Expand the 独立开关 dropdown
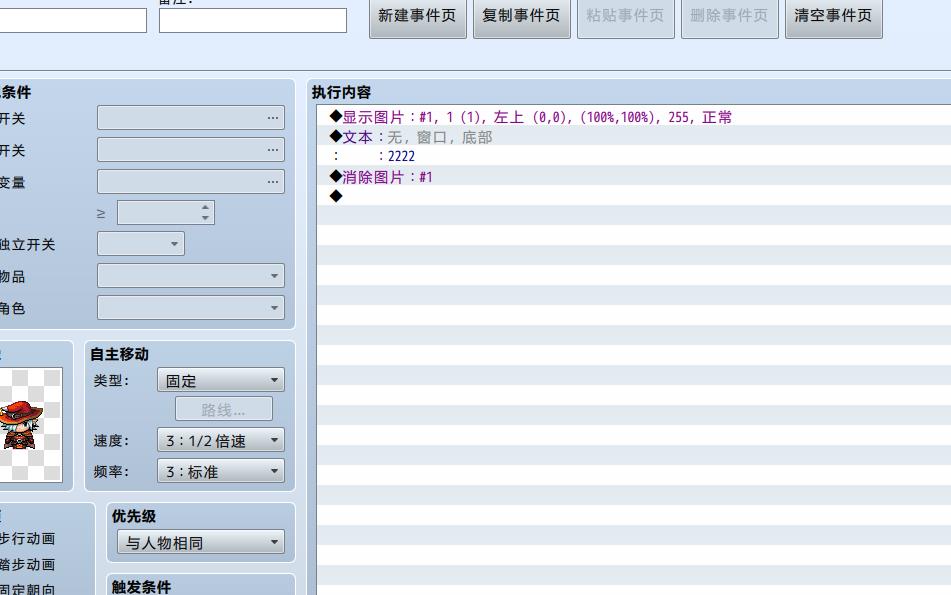This screenshot has height=595, width=951. 141,244
